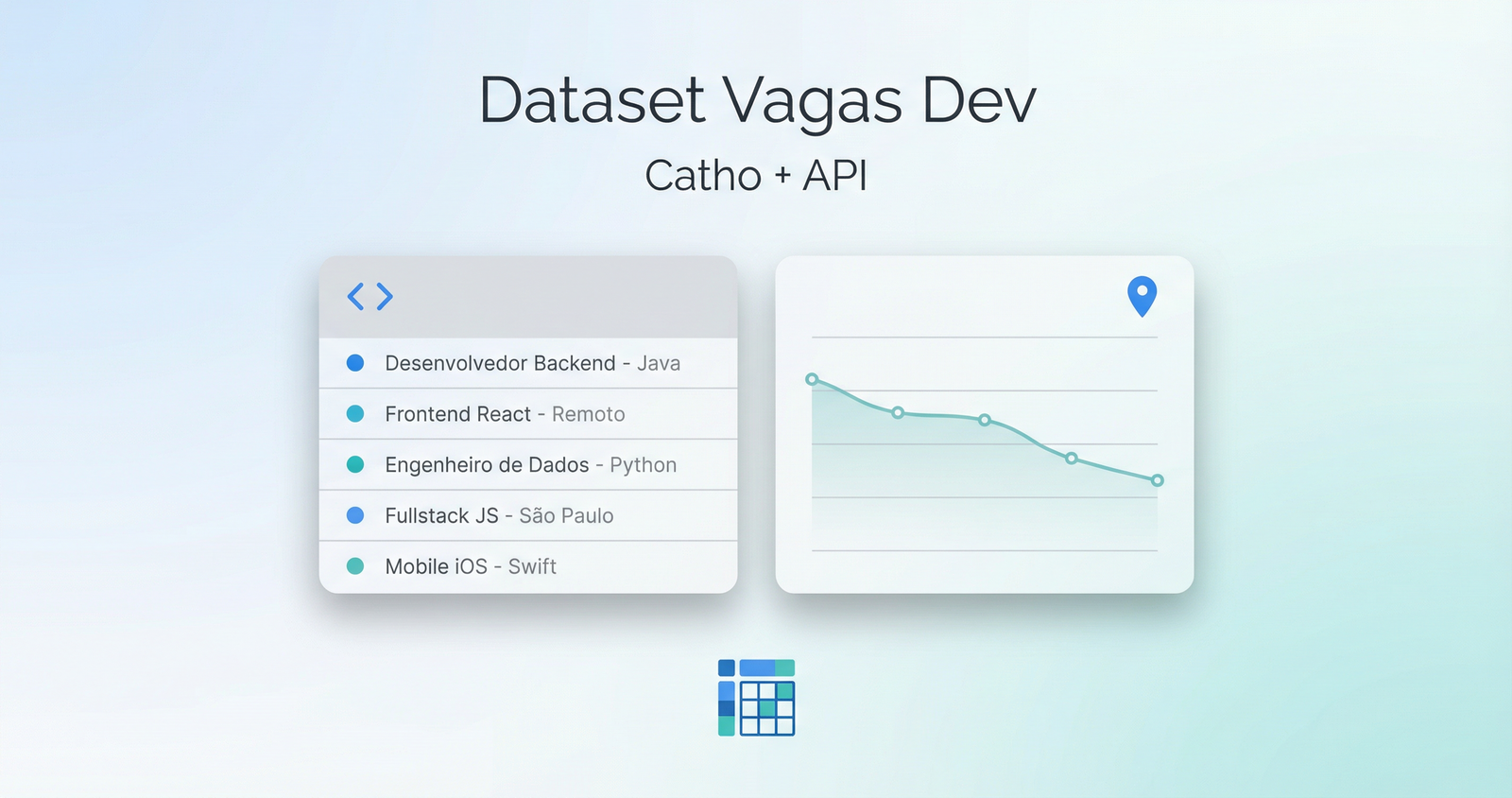The image size is (1512, 798).
Task: Click the dot beside Frontend React
Action: coord(355,414)
